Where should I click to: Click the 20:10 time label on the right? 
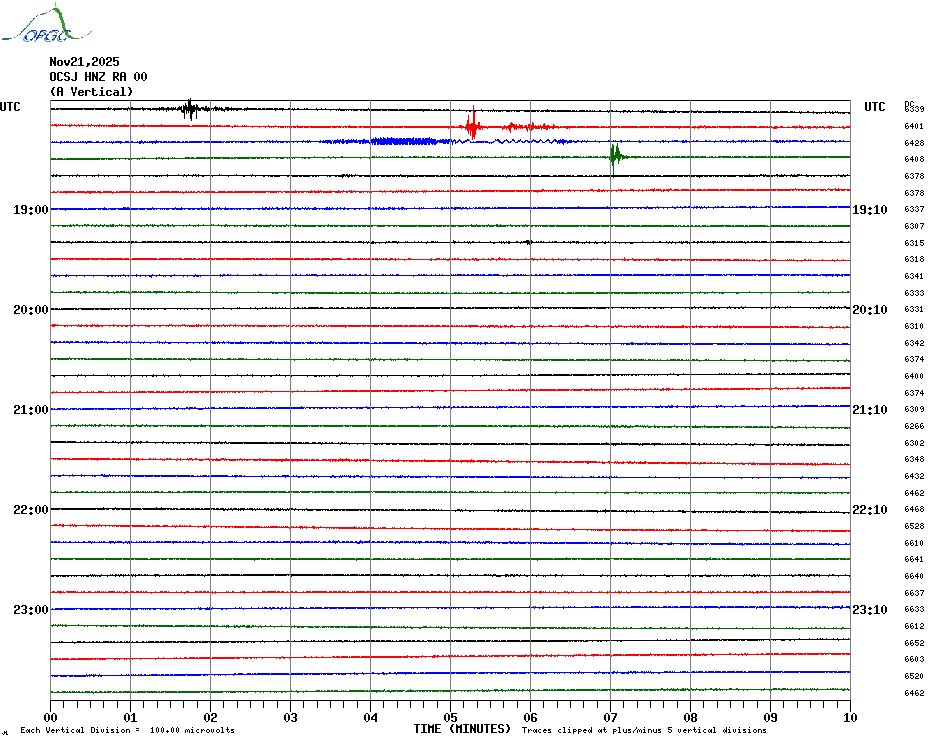869,310
